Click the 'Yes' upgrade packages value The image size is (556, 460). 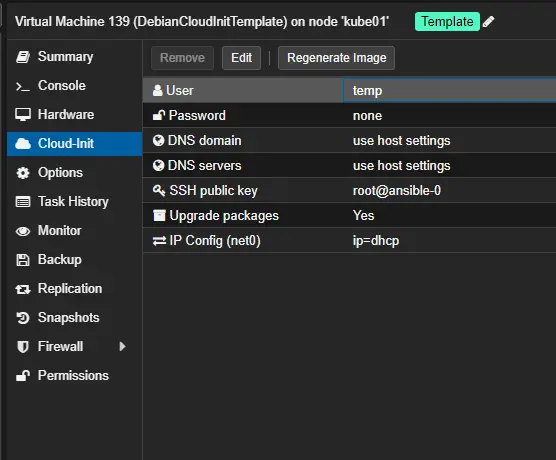point(363,215)
